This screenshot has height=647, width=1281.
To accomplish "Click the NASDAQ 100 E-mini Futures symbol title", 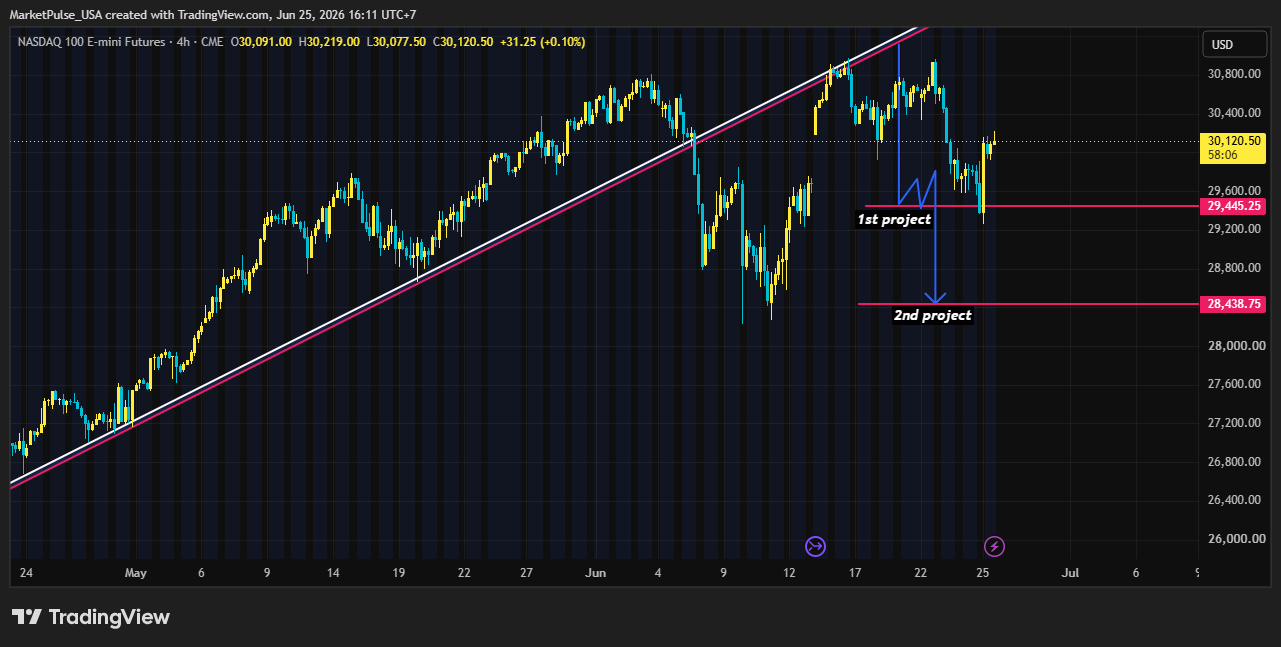I will click(92, 42).
